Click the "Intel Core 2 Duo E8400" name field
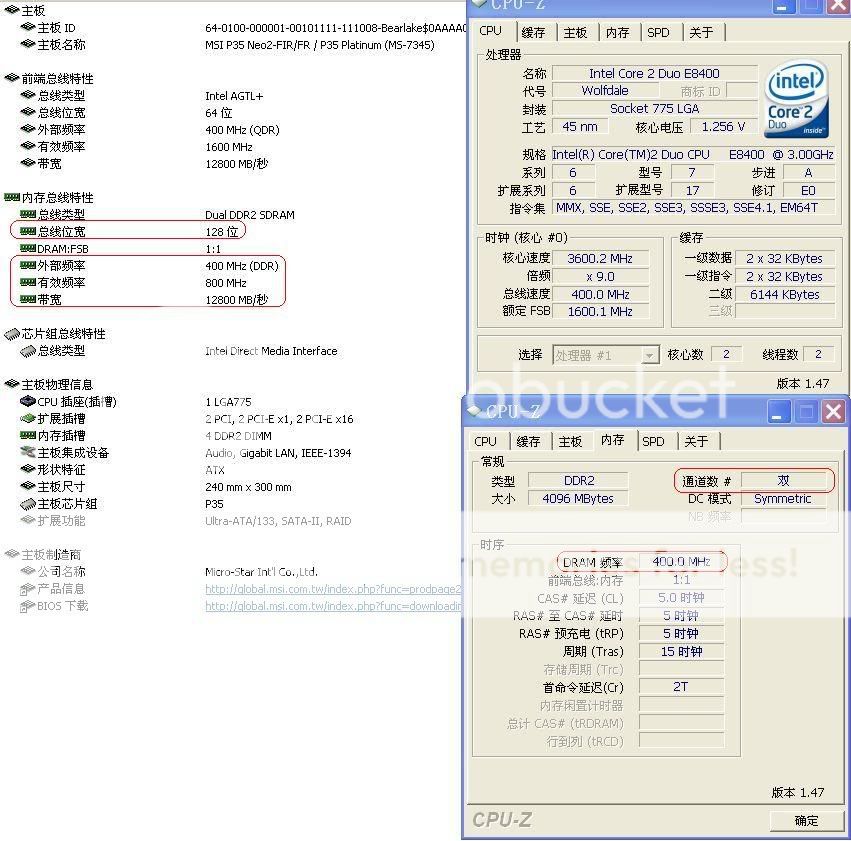This screenshot has width=851, height=841. pos(654,73)
